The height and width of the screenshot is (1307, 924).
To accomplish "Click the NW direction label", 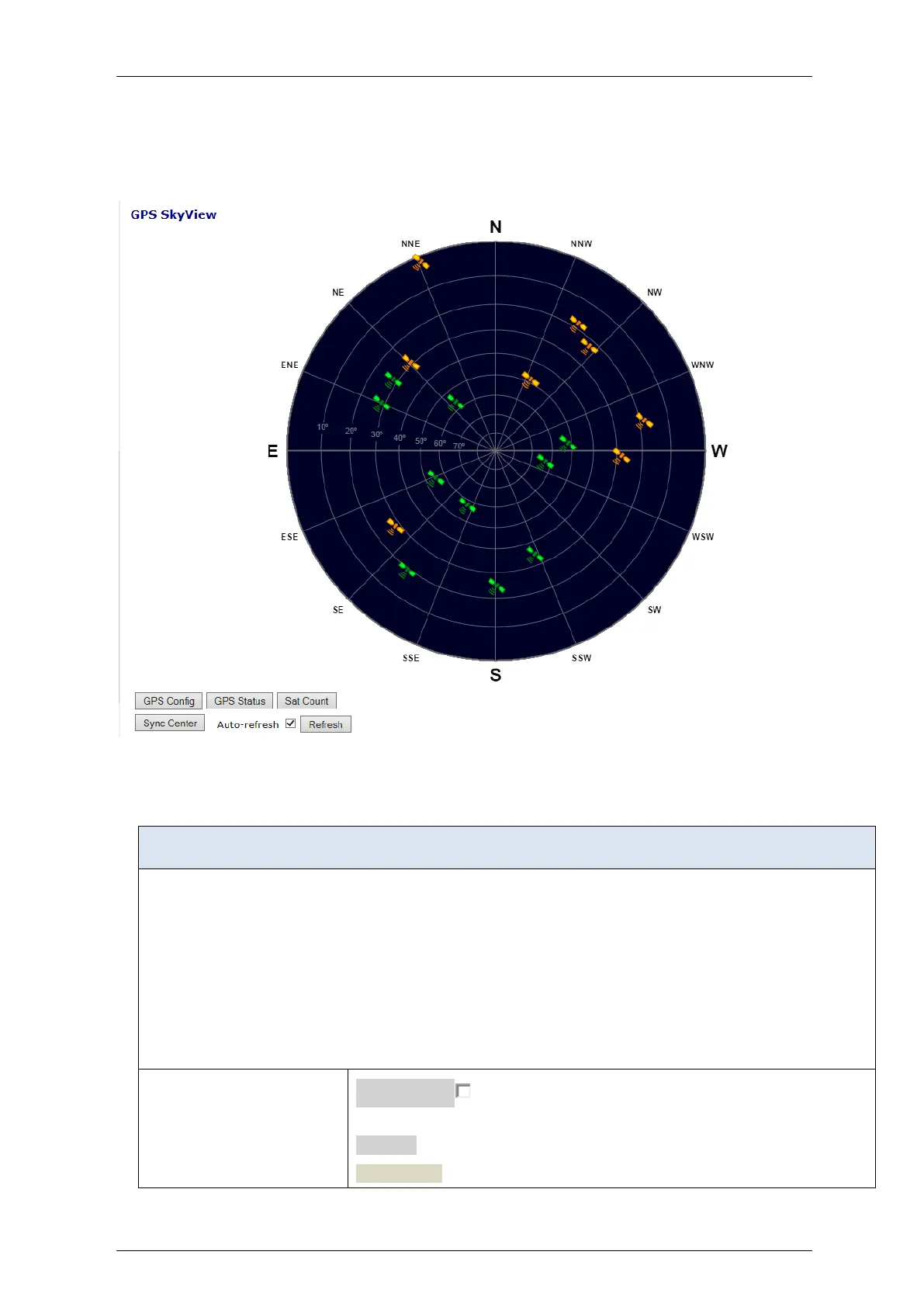I will pyautogui.click(x=655, y=293).
